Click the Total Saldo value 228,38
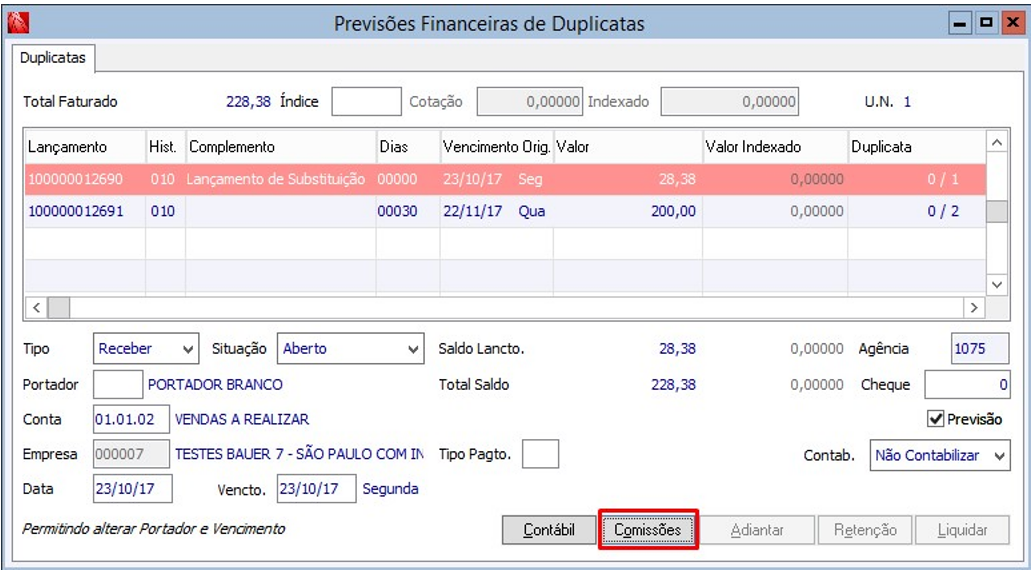1034x571 pixels. 673,384
